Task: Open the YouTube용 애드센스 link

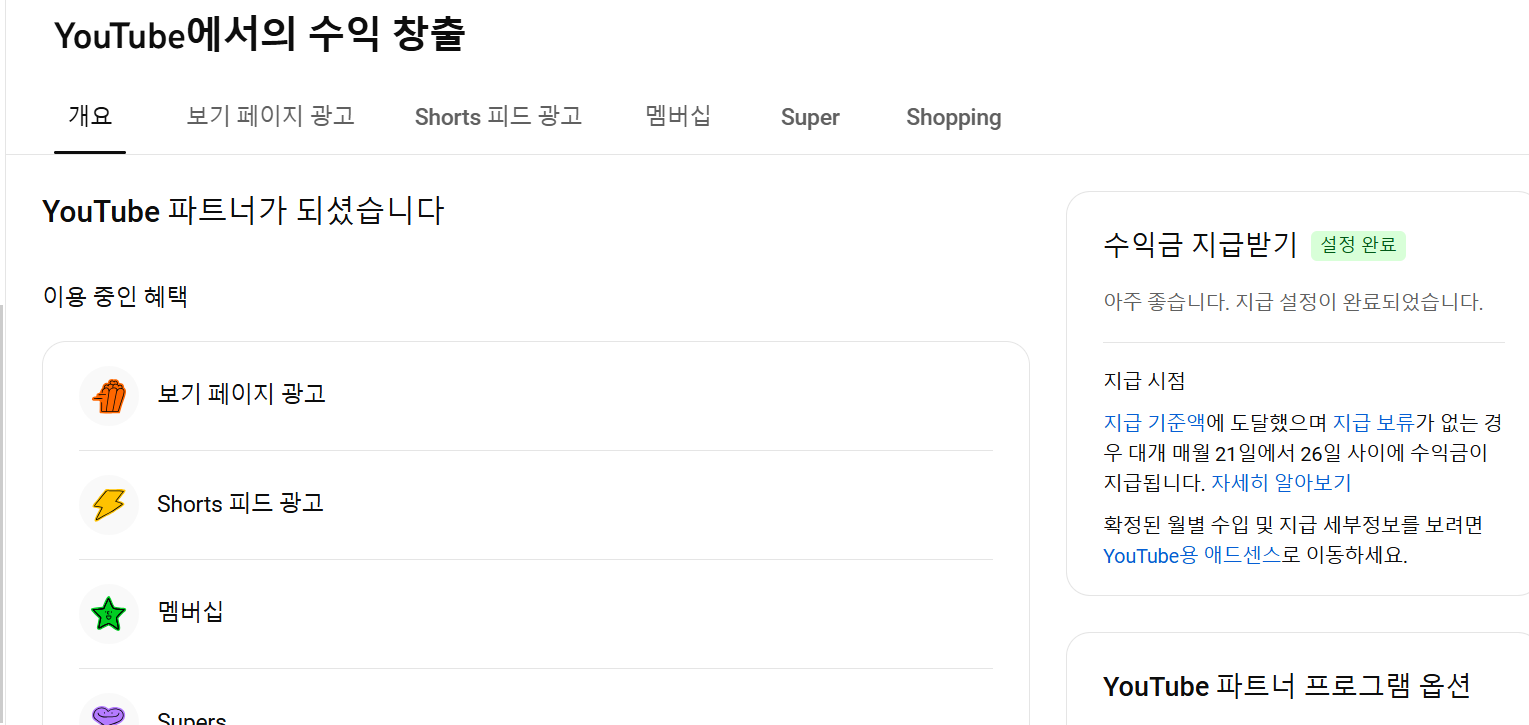Action: click(1192, 556)
